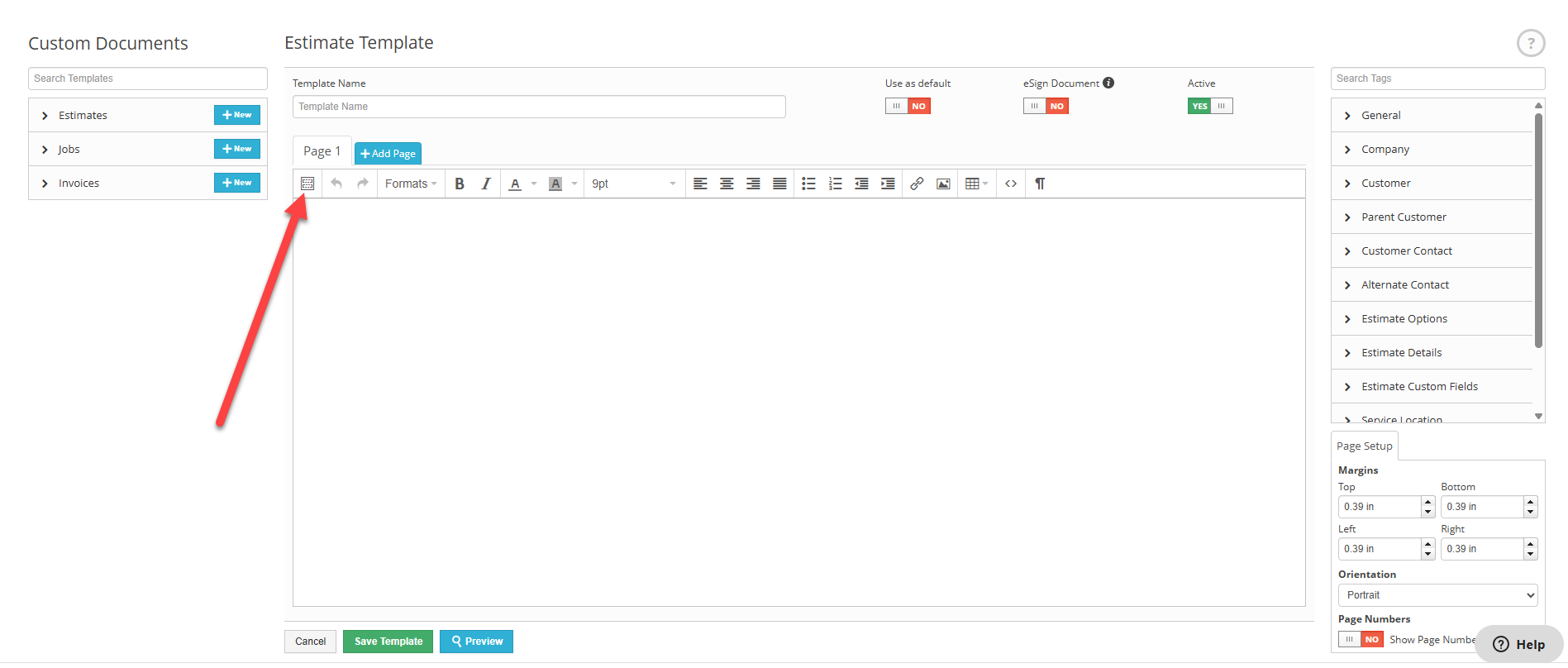This screenshot has height=668, width=1568.
Task: Click the Preview button
Action: coord(476,642)
